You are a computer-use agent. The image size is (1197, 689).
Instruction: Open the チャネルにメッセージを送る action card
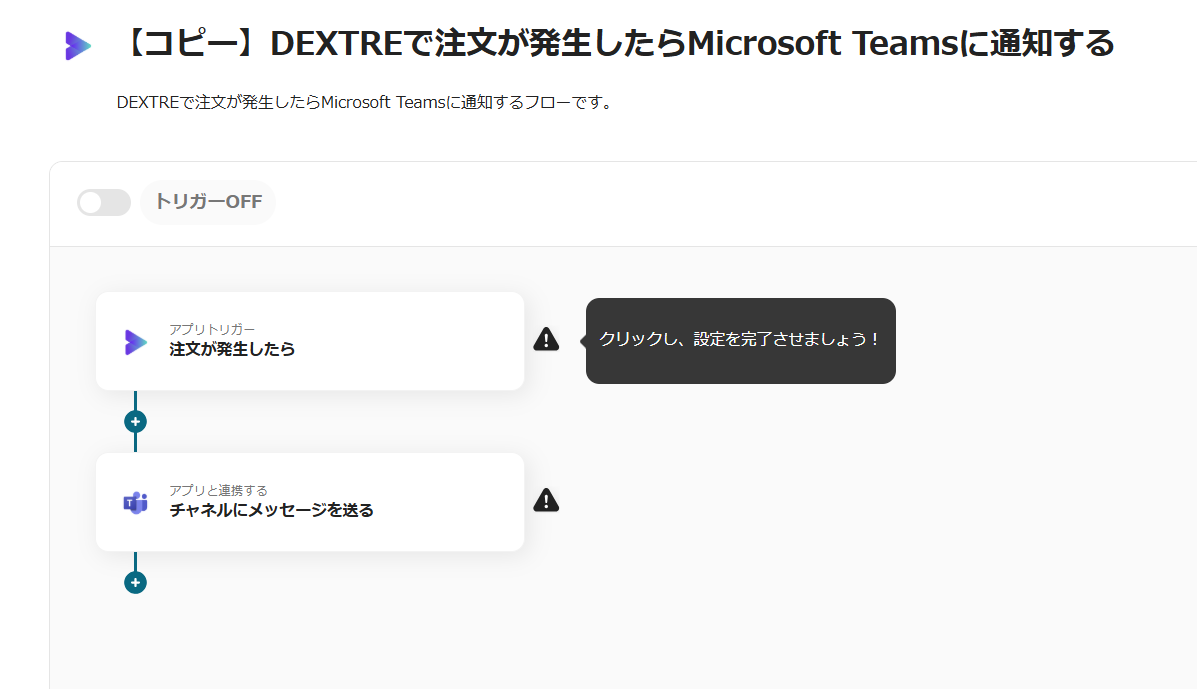[x=310, y=502]
